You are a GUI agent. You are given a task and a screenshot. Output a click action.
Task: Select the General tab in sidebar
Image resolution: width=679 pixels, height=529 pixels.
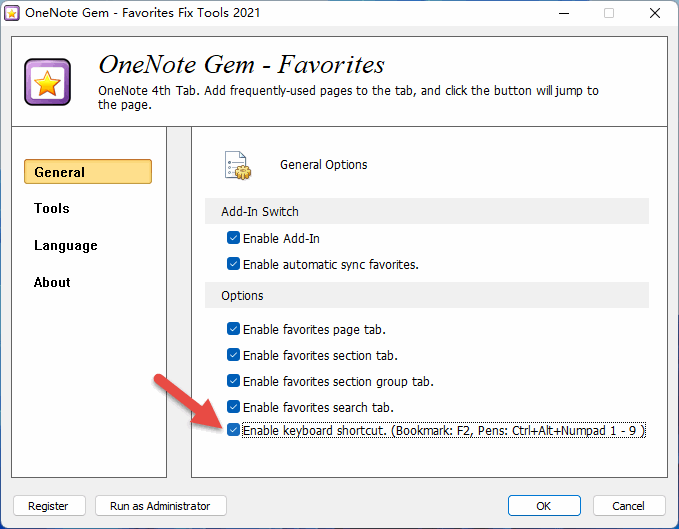pyautogui.click(x=88, y=171)
